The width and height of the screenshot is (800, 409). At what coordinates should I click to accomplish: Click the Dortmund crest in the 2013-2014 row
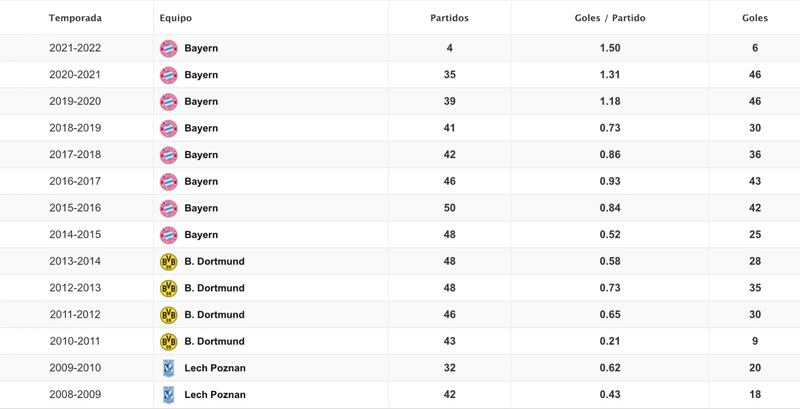[x=168, y=261]
